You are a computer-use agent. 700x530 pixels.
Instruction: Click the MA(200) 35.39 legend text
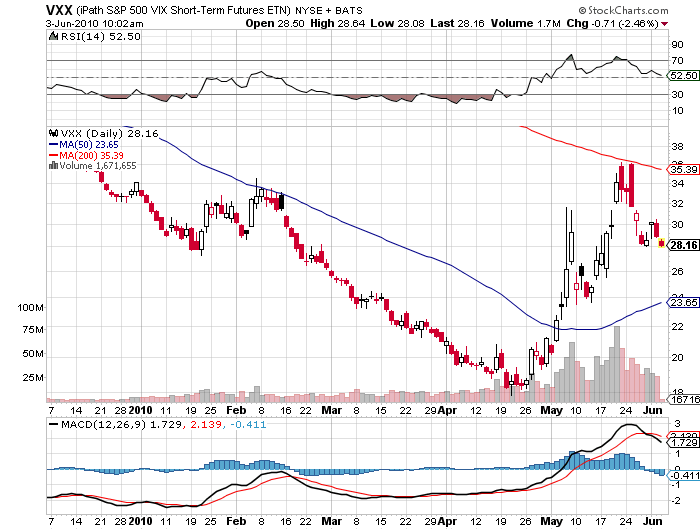point(92,155)
